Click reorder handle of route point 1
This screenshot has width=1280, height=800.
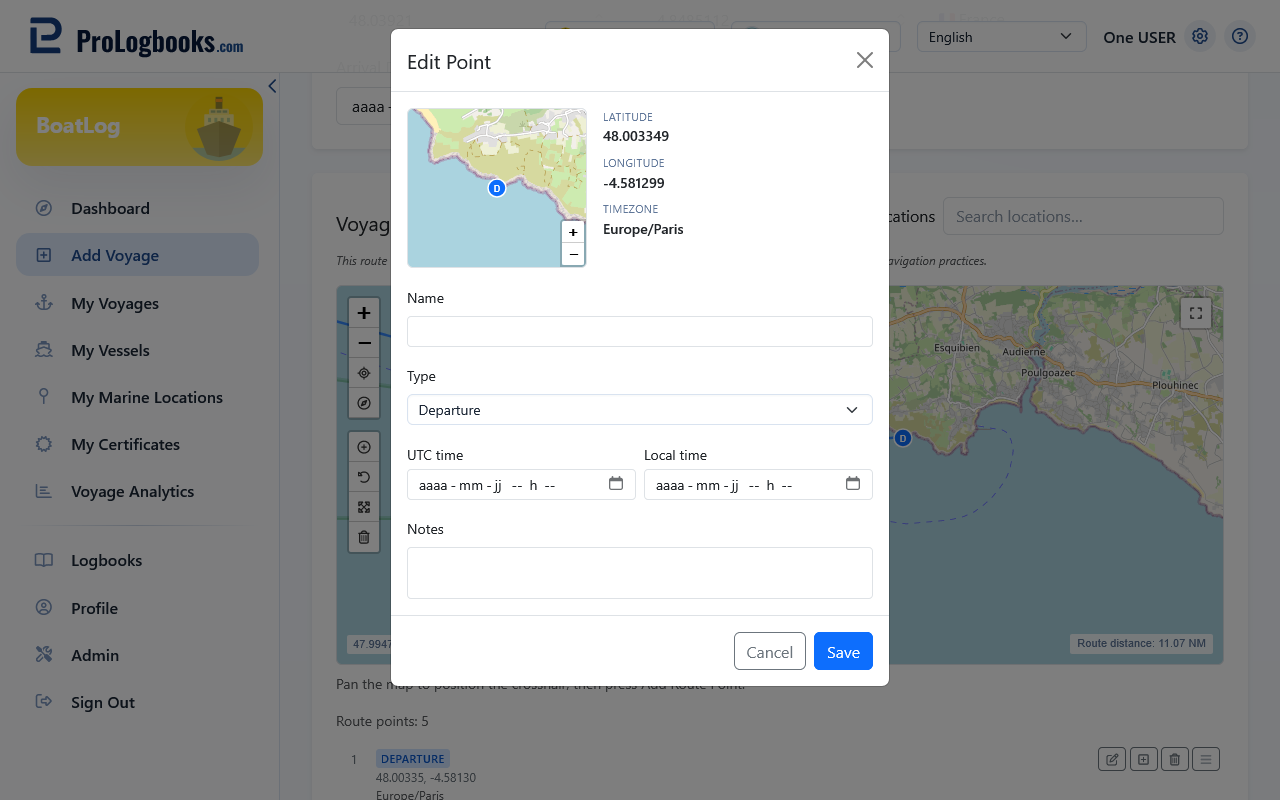pyautogui.click(x=1207, y=759)
